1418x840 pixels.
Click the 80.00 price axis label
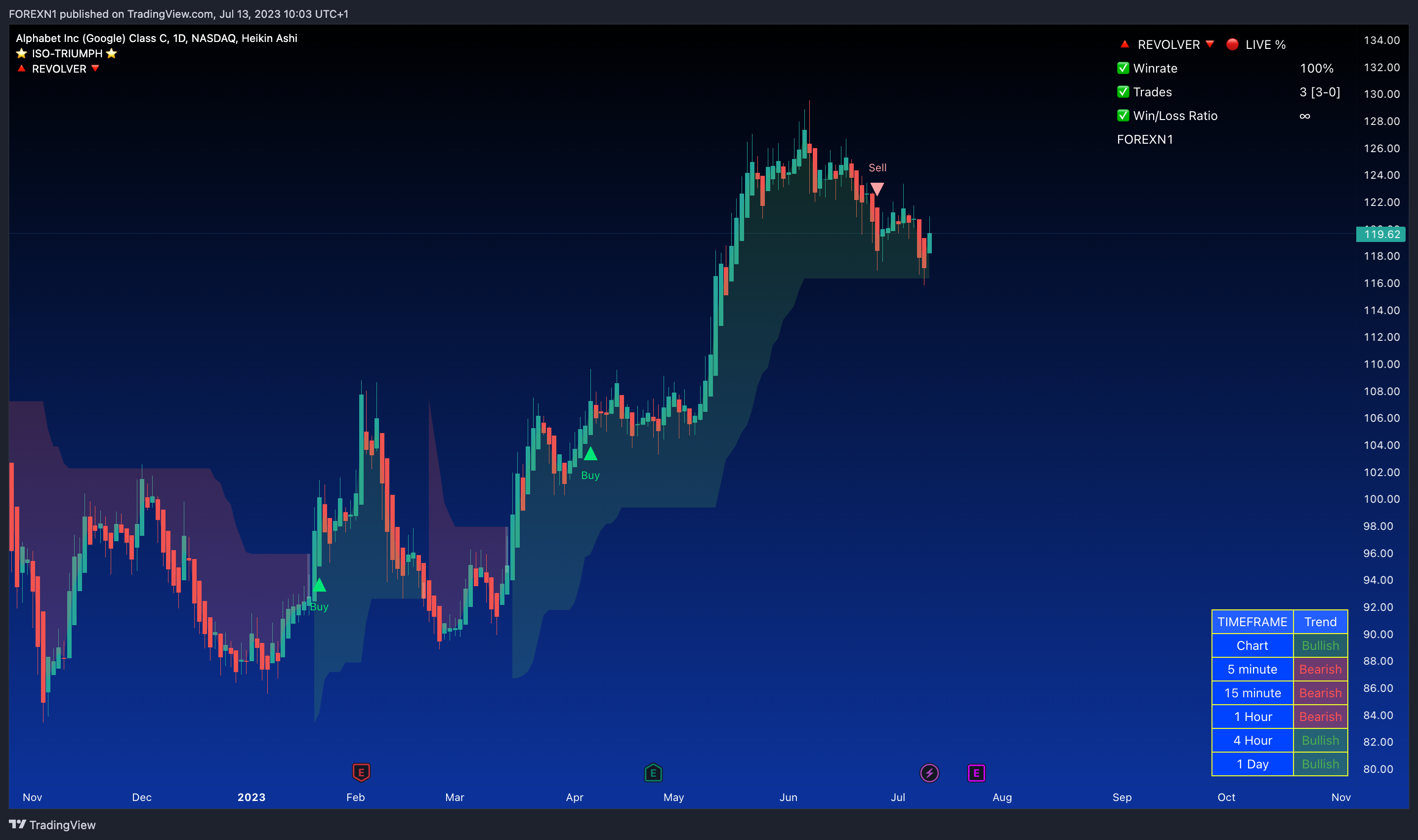pyautogui.click(x=1378, y=769)
